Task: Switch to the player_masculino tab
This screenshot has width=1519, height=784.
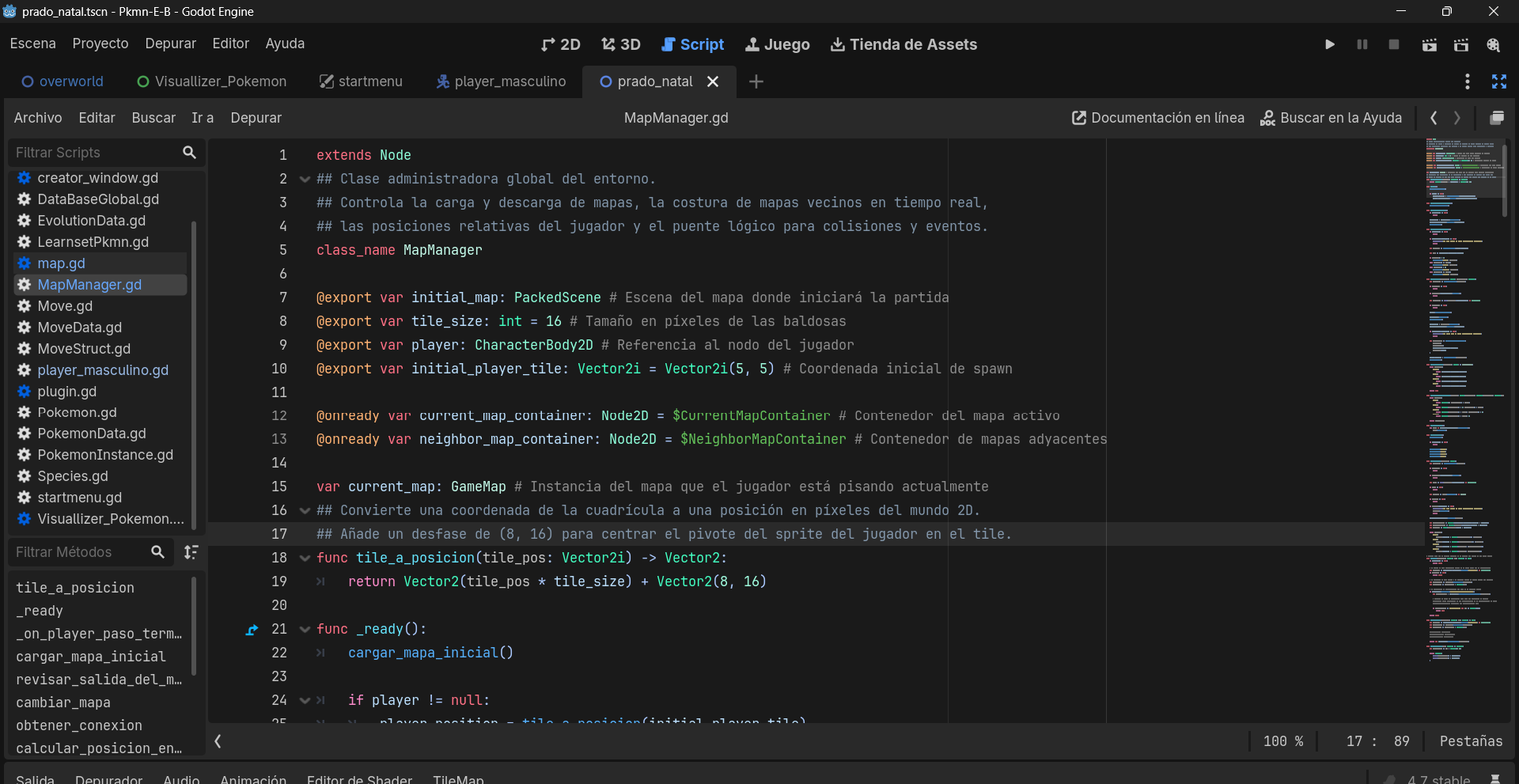Action: pyautogui.click(x=502, y=81)
